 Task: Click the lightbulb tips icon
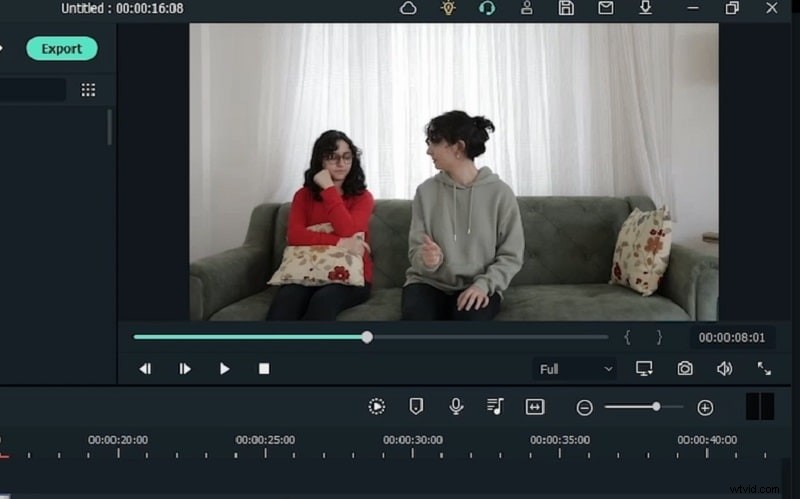coord(448,8)
